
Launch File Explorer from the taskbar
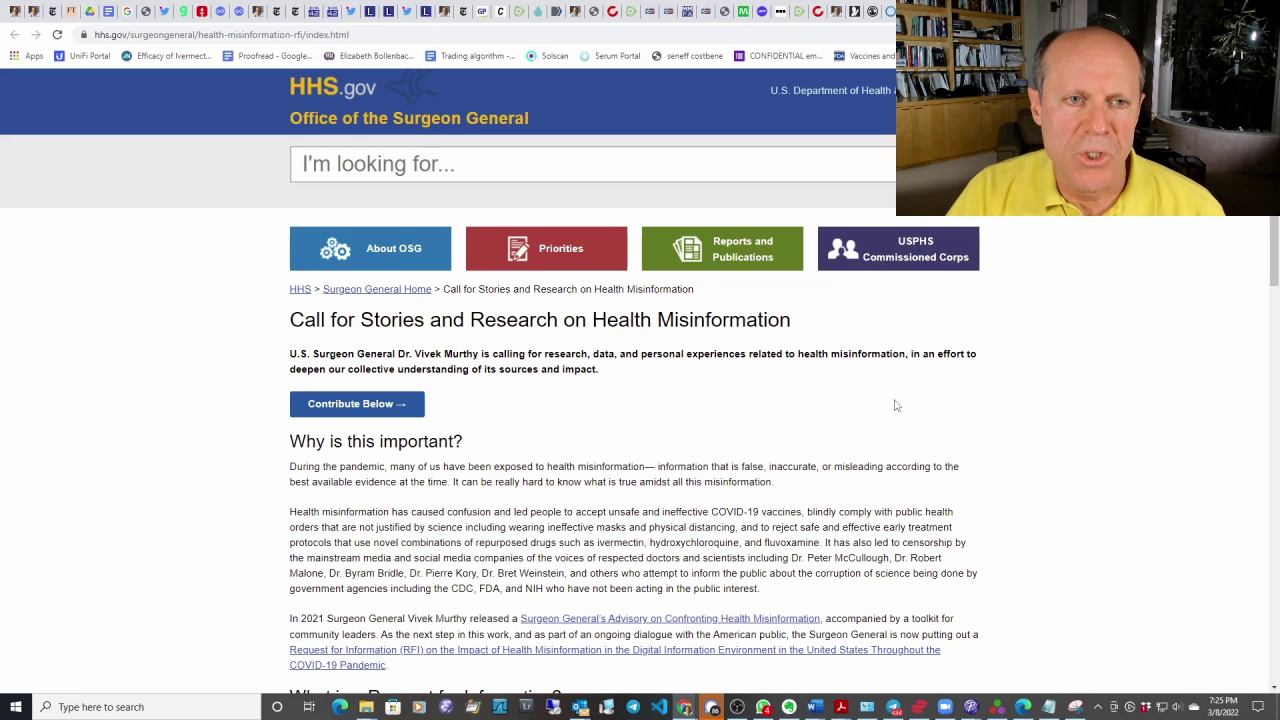click(367, 707)
